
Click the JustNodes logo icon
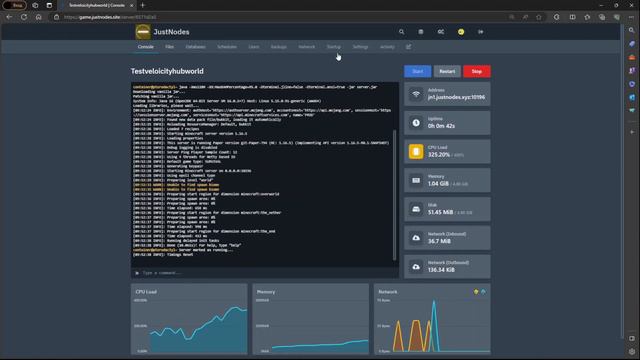(x=143, y=32)
